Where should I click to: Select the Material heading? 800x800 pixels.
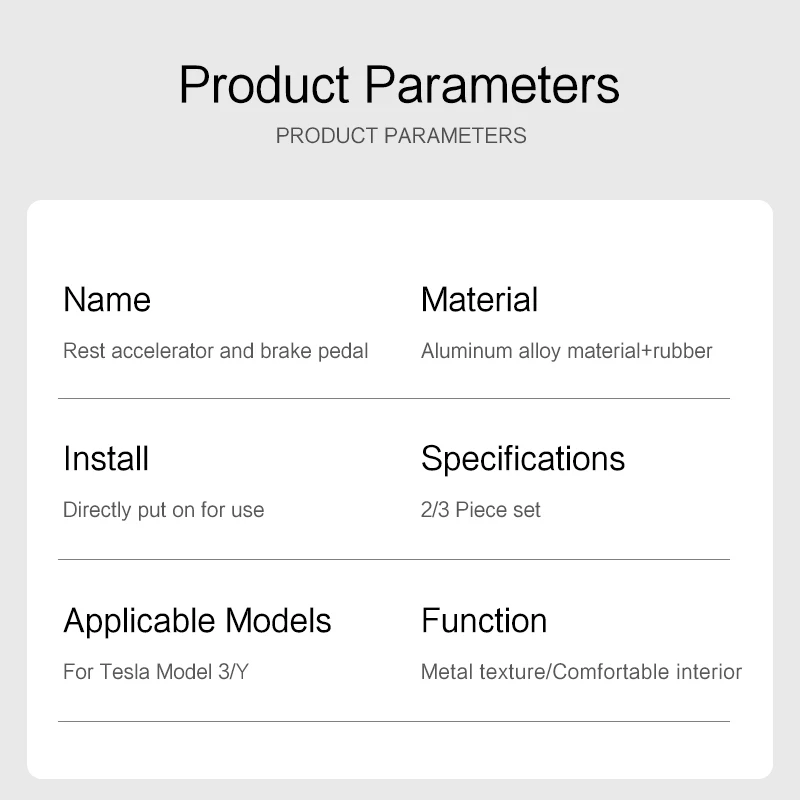(479, 299)
